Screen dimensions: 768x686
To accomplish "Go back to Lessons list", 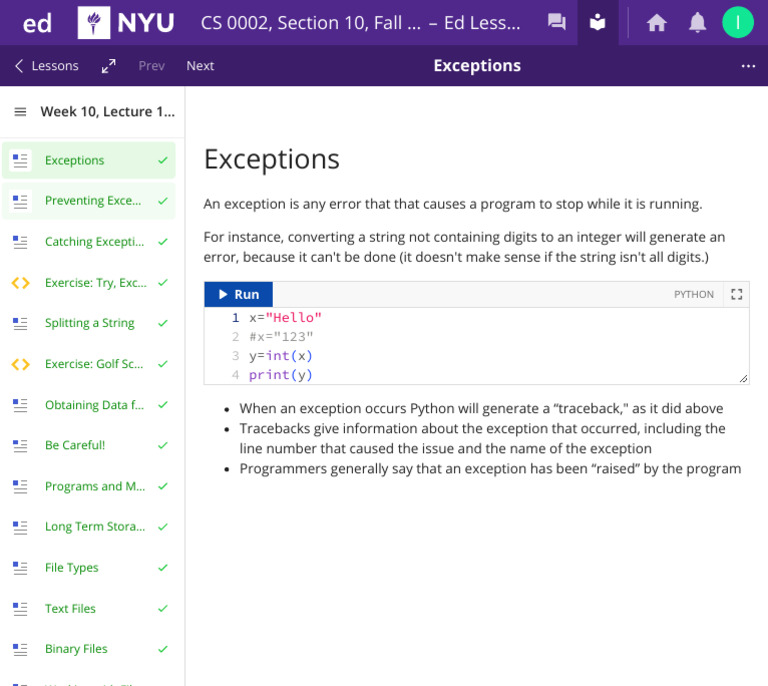I will [47, 66].
